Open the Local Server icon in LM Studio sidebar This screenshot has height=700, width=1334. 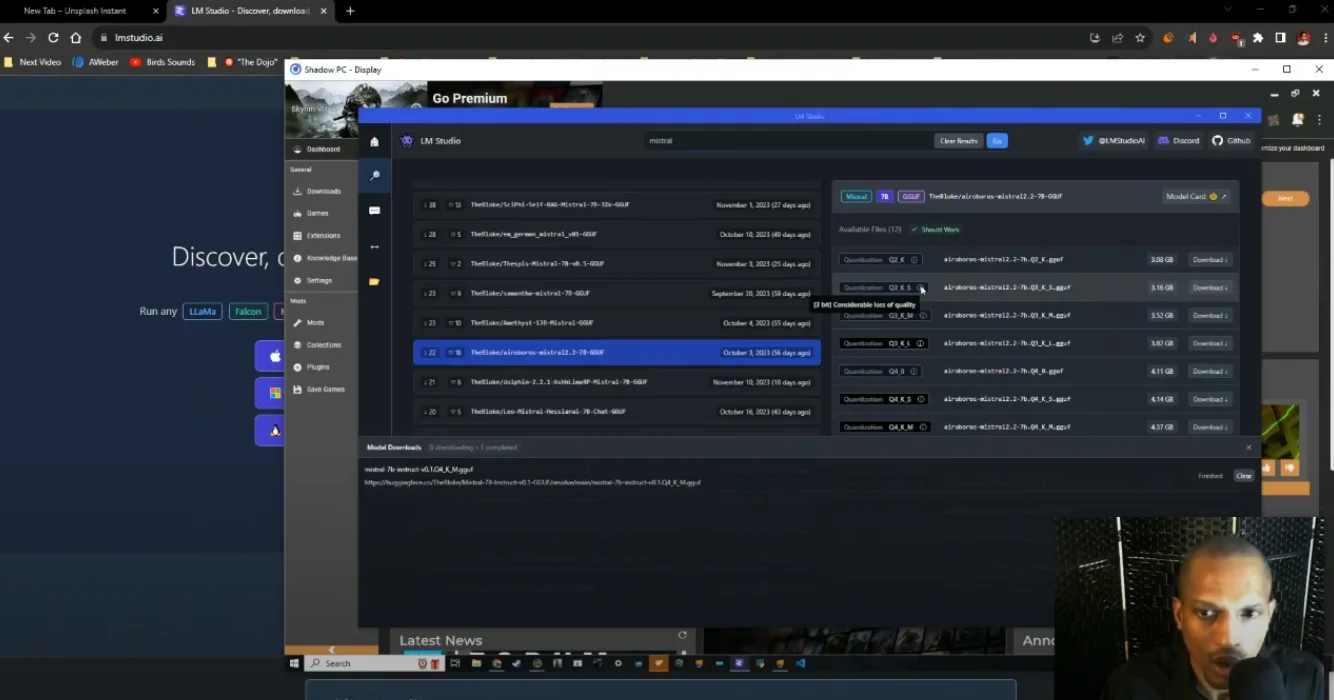(374, 246)
